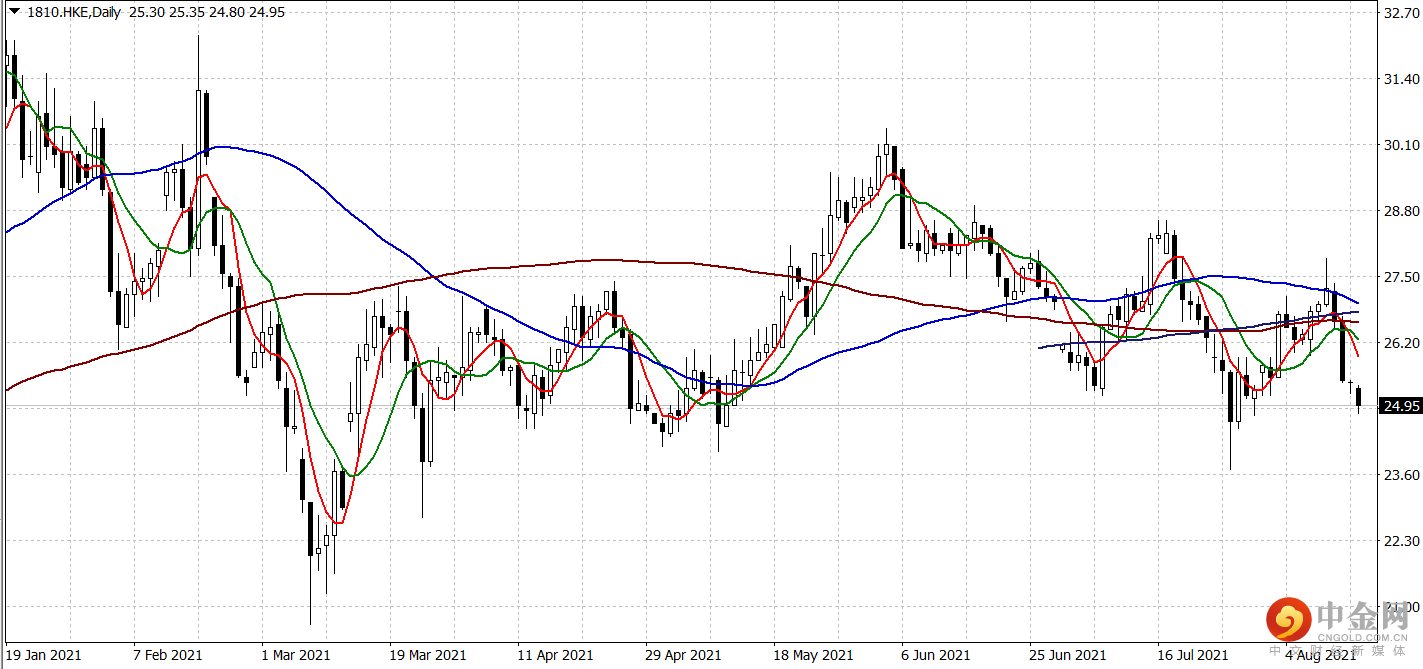
Task: Click the 27.50 price axis label
Action: pyautogui.click(x=1400, y=277)
